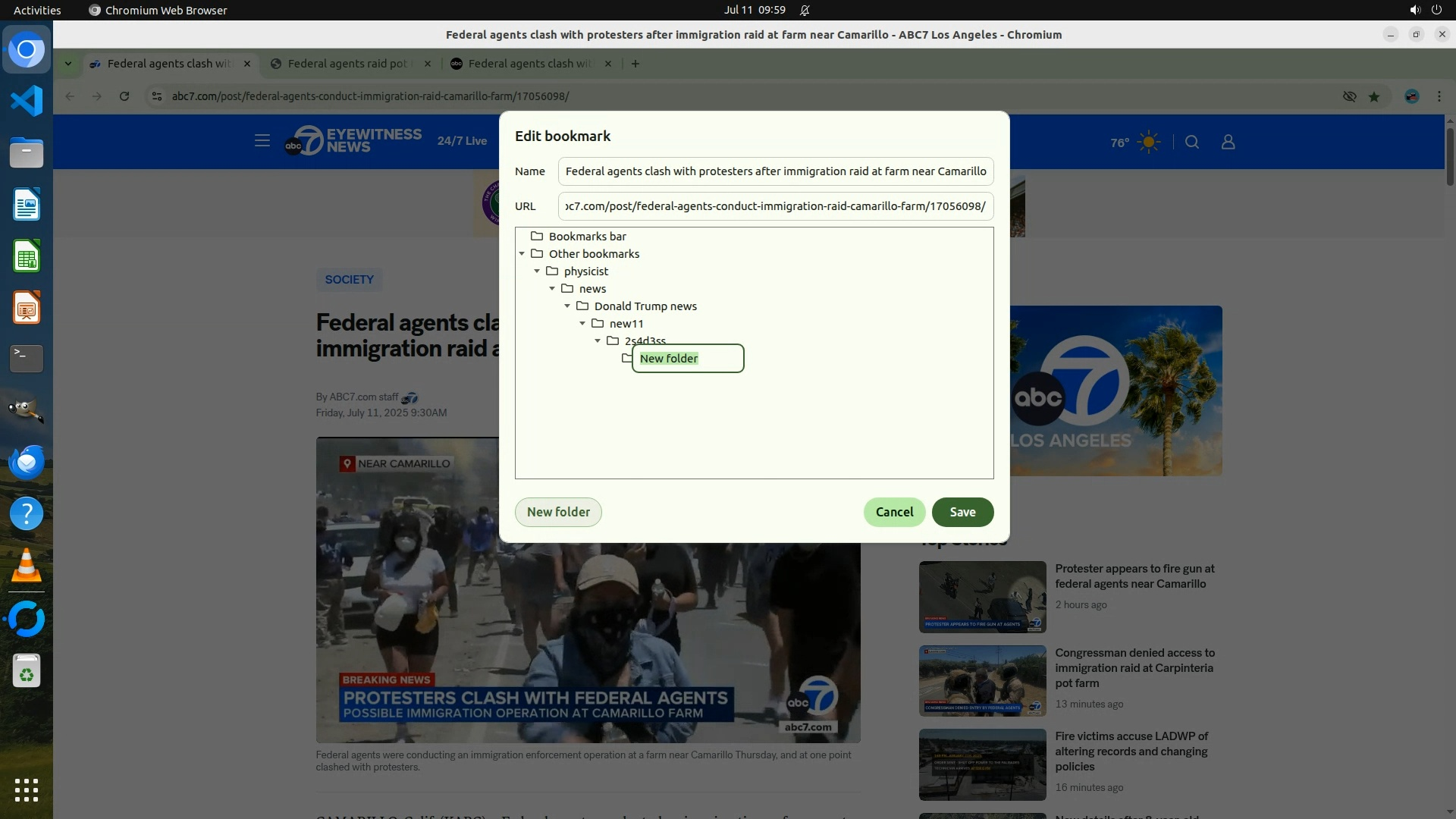Cancel the Edit bookmark dialog
Screen dimensions: 1456x819
click(894, 512)
